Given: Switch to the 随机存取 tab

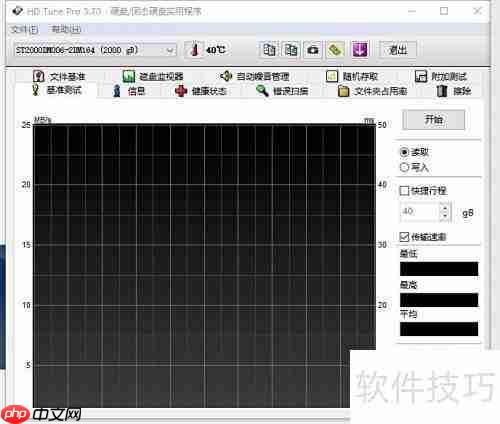Looking at the screenshot, I should point(352,77).
